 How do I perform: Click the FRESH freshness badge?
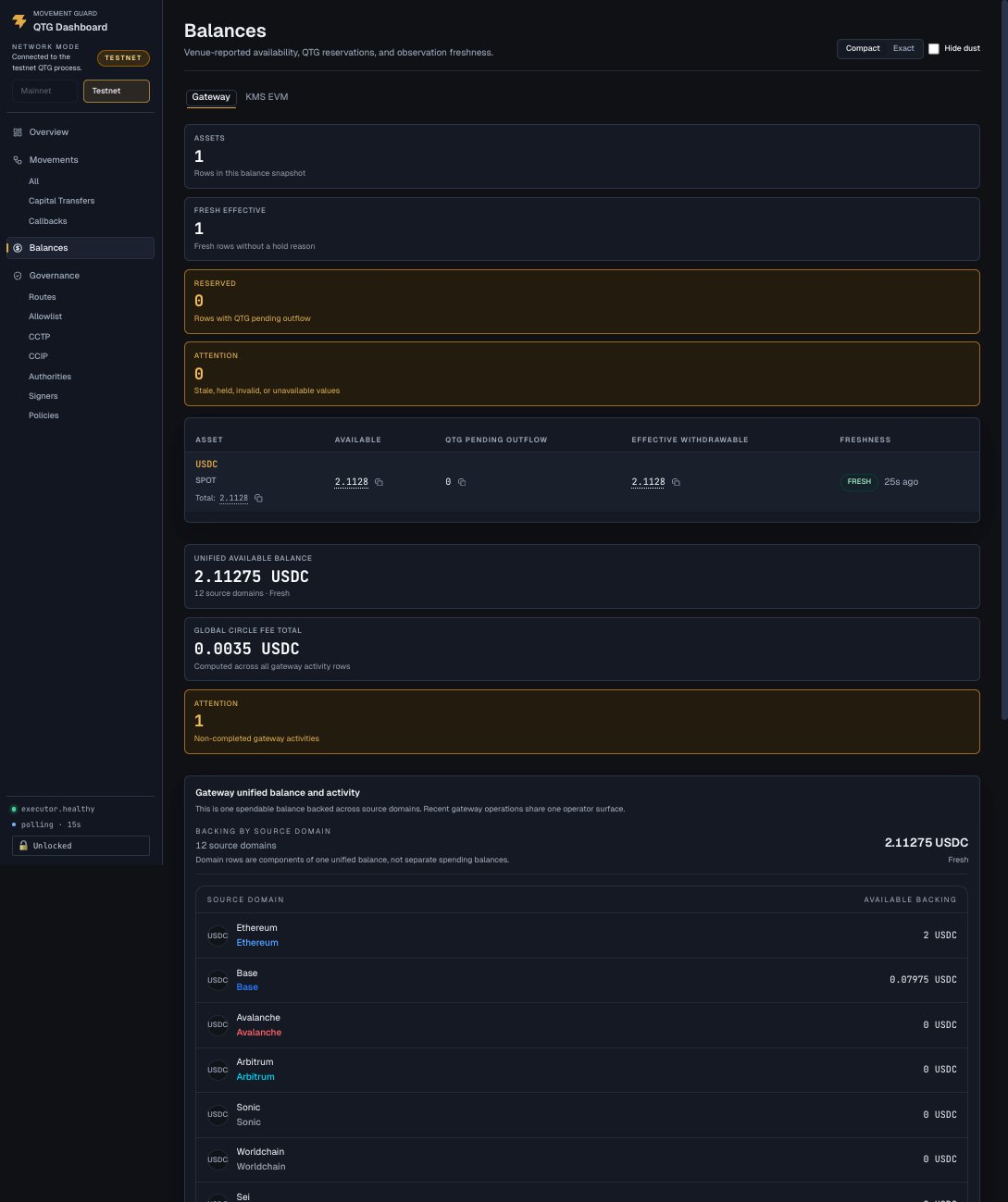pos(859,482)
